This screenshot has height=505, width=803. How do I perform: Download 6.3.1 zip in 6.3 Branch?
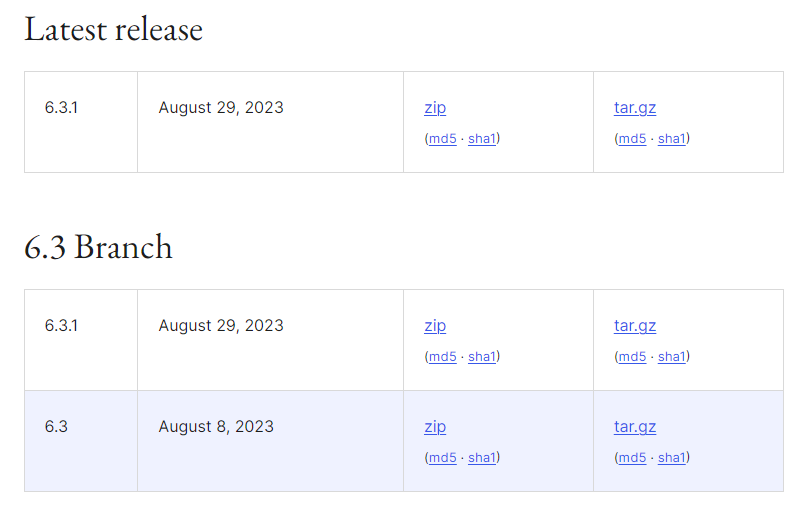click(435, 326)
